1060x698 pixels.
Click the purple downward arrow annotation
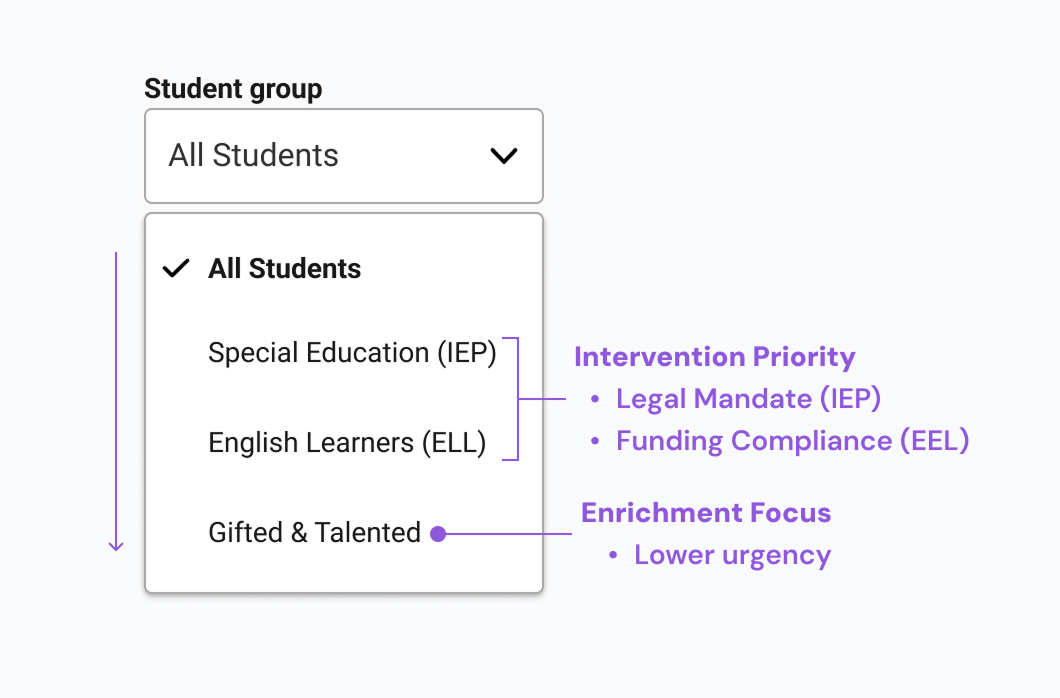[116, 400]
